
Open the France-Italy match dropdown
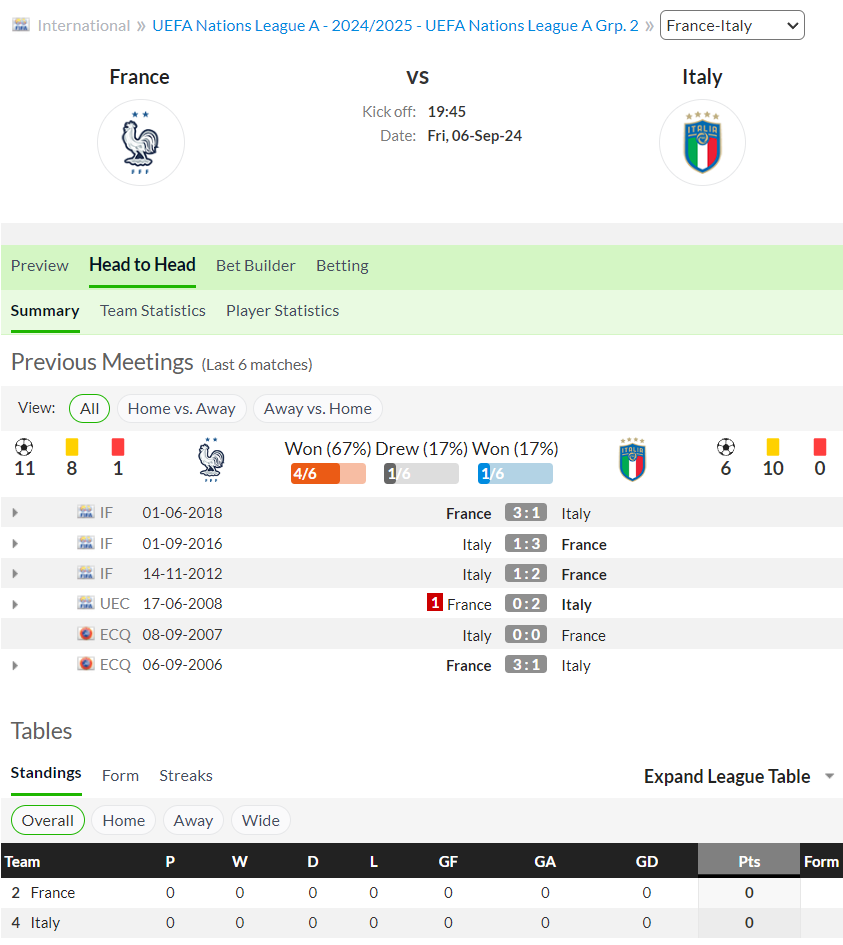pos(732,25)
